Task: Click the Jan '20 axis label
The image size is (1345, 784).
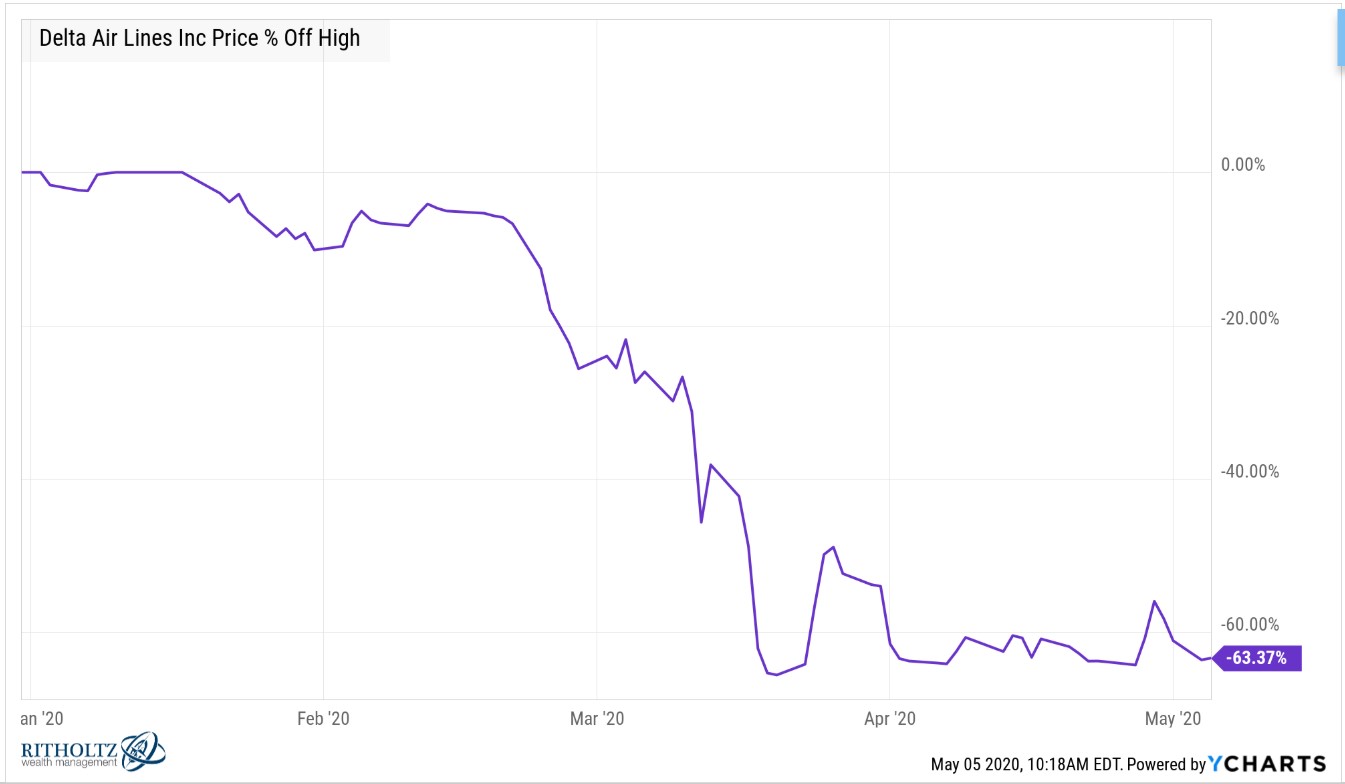Action: point(41,718)
